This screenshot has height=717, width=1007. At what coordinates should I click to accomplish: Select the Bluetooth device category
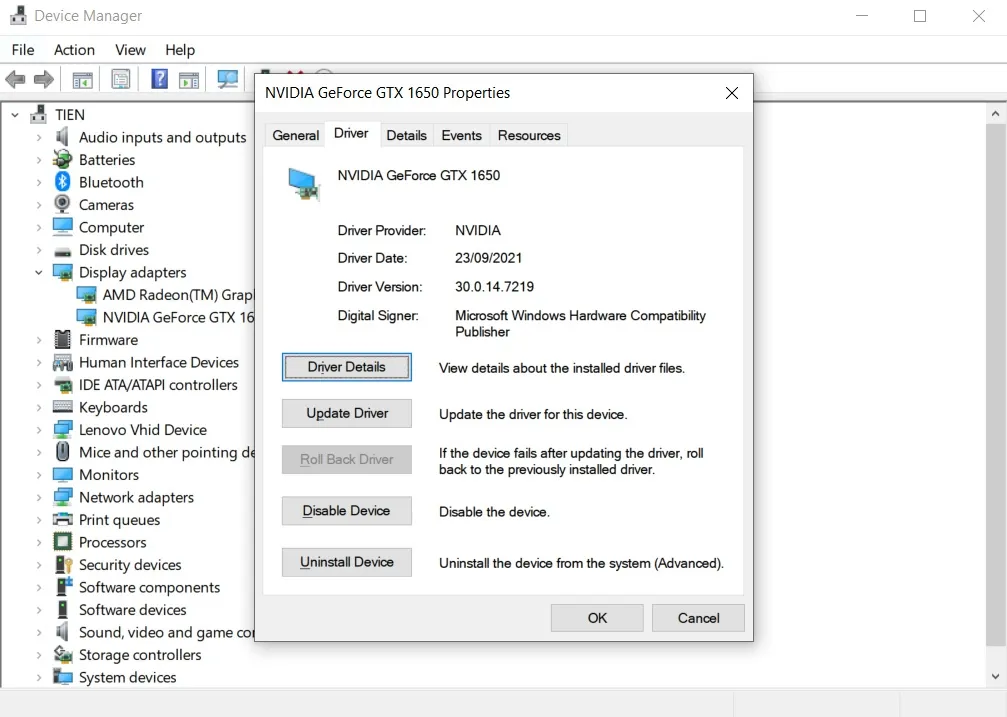111,182
